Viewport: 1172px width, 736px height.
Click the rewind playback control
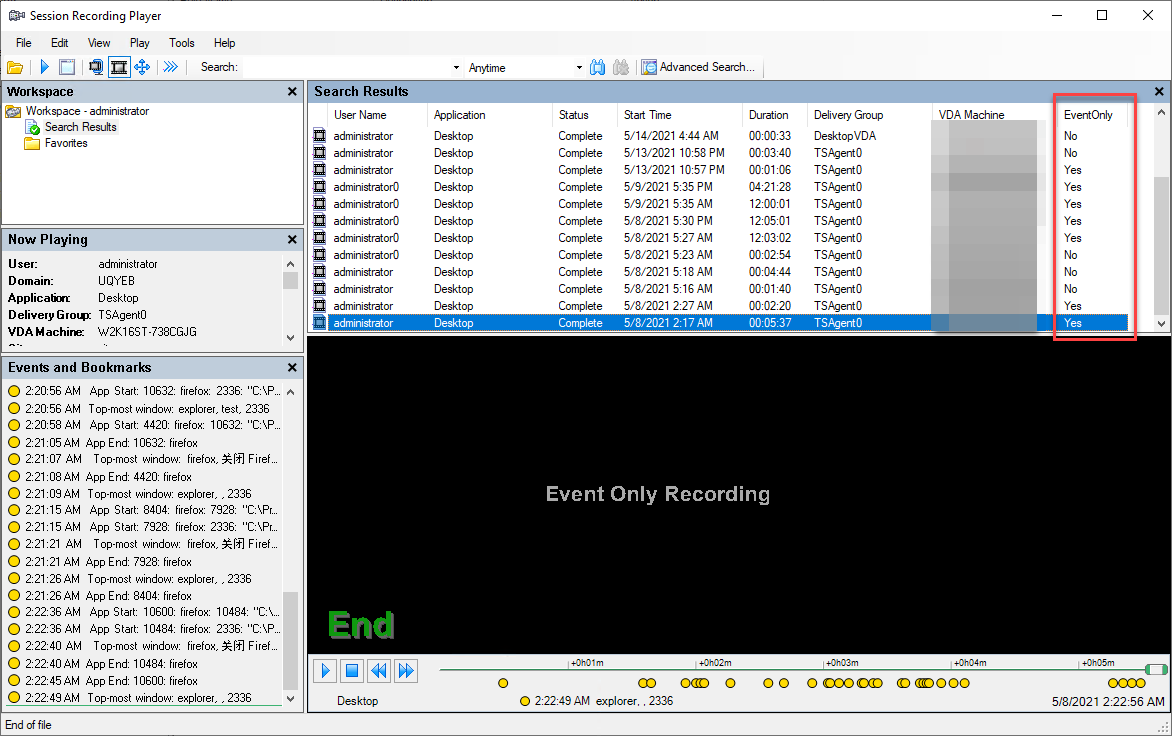click(x=378, y=671)
